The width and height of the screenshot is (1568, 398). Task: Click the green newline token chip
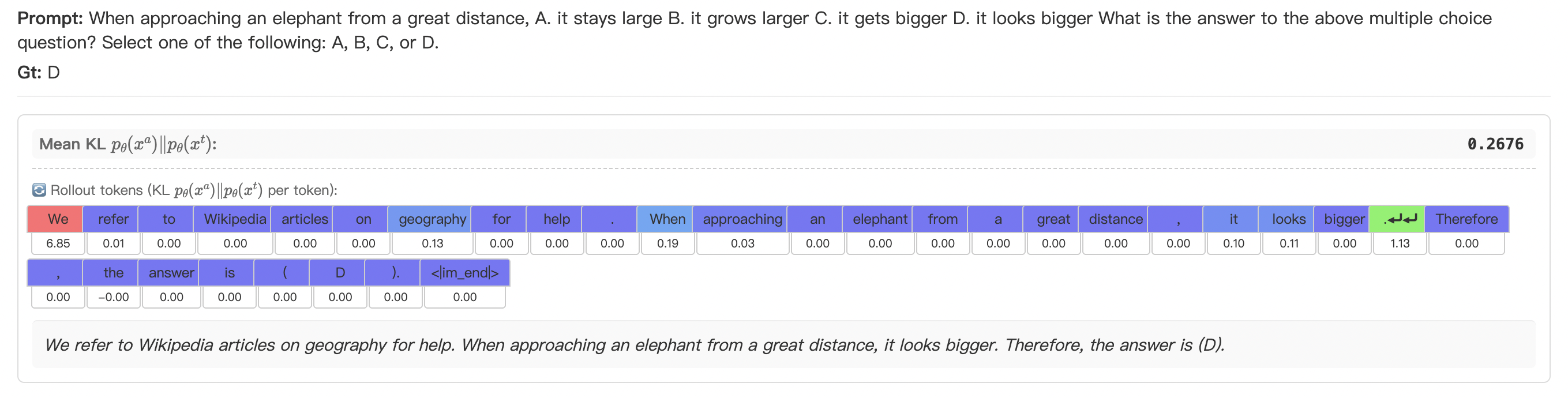point(1400,219)
